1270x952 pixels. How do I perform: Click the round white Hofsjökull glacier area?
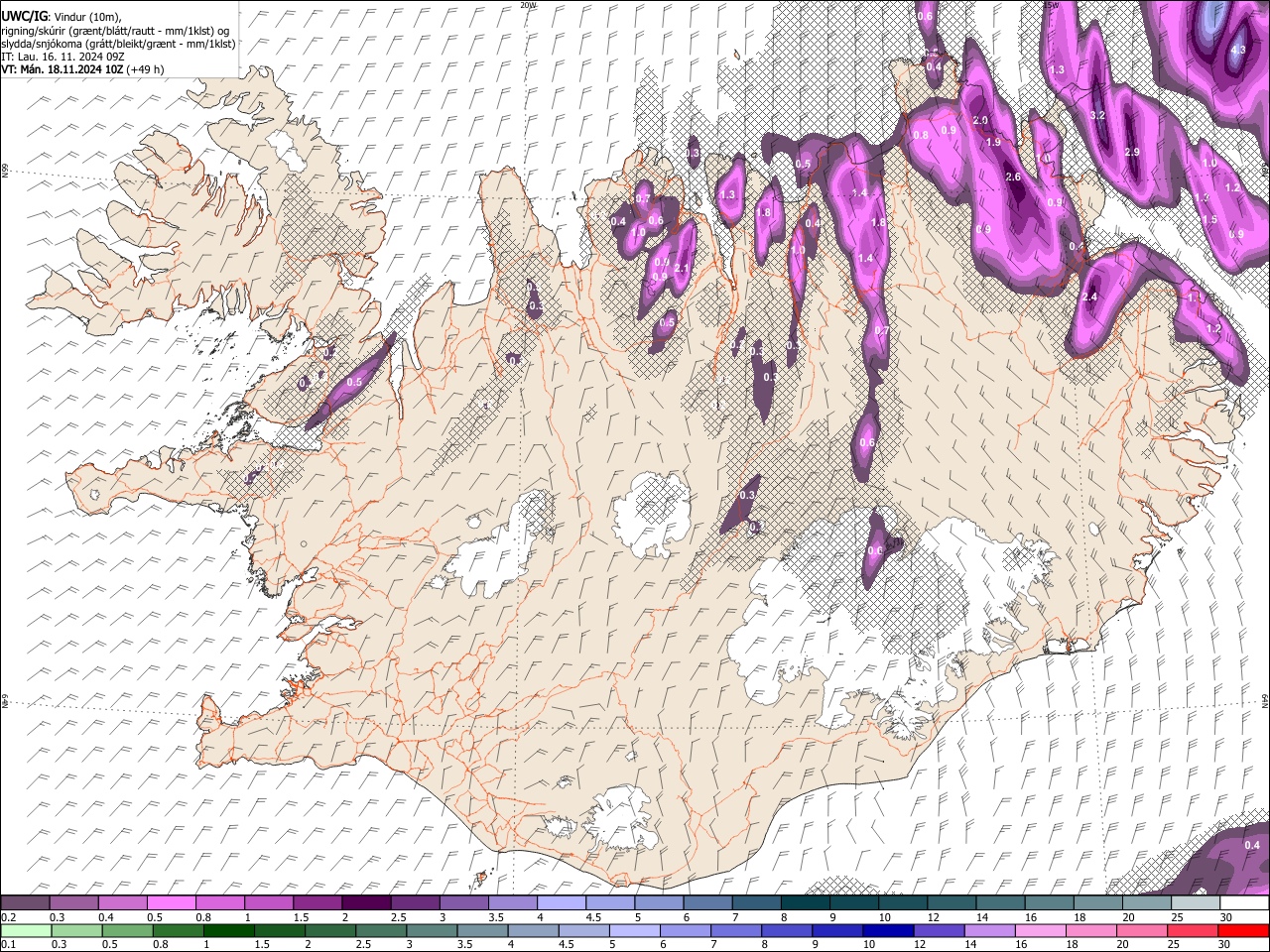pyautogui.click(x=651, y=514)
